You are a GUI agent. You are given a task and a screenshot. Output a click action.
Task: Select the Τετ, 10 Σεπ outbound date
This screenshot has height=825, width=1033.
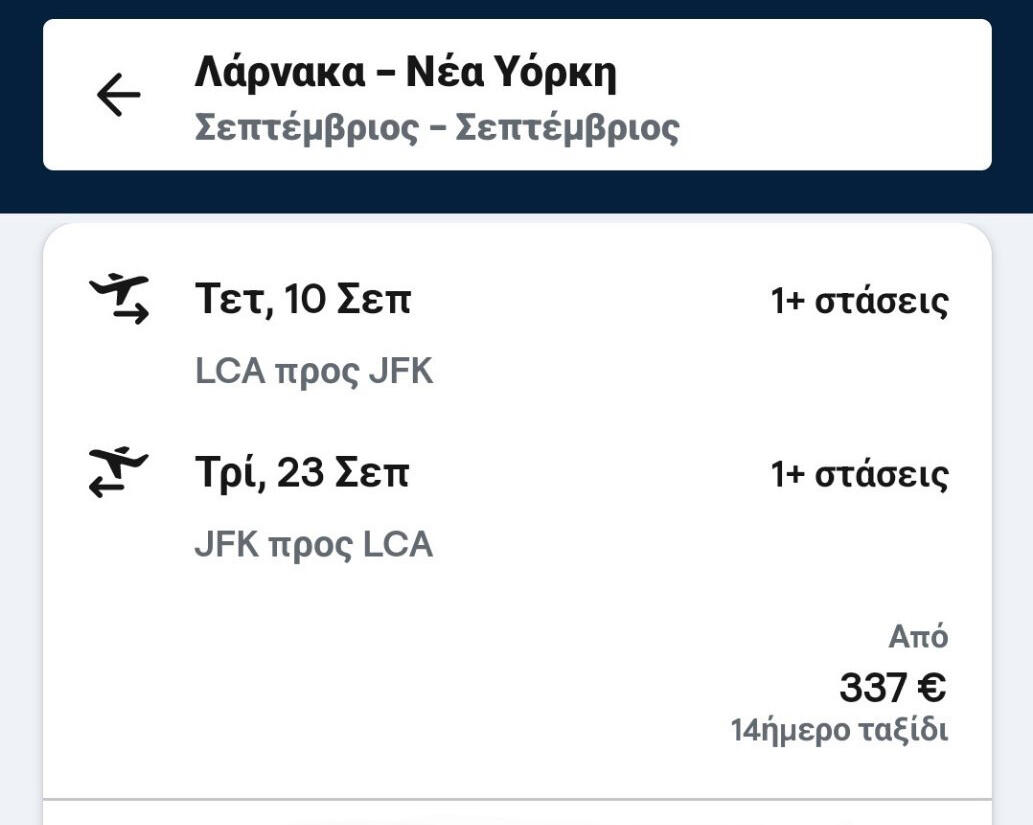pyautogui.click(x=302, y=300)
